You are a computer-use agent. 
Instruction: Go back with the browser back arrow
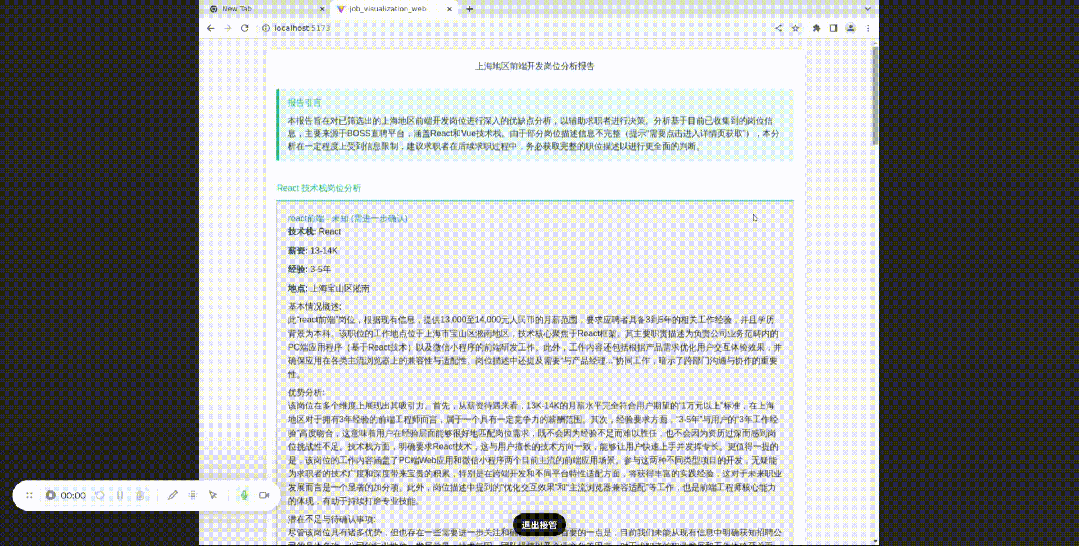[x=211, y=28]
